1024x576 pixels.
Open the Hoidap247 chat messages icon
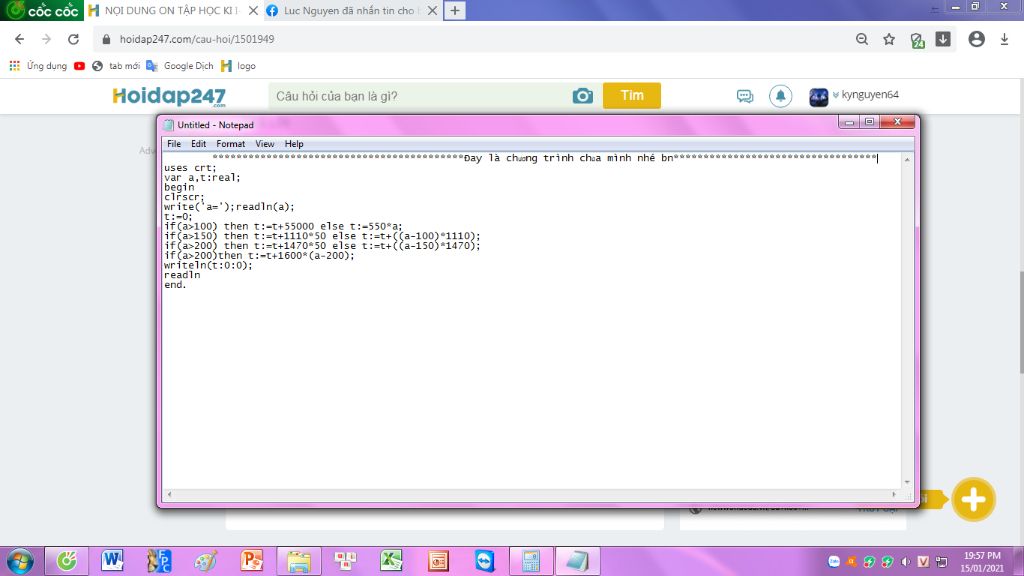click(744, 97)
